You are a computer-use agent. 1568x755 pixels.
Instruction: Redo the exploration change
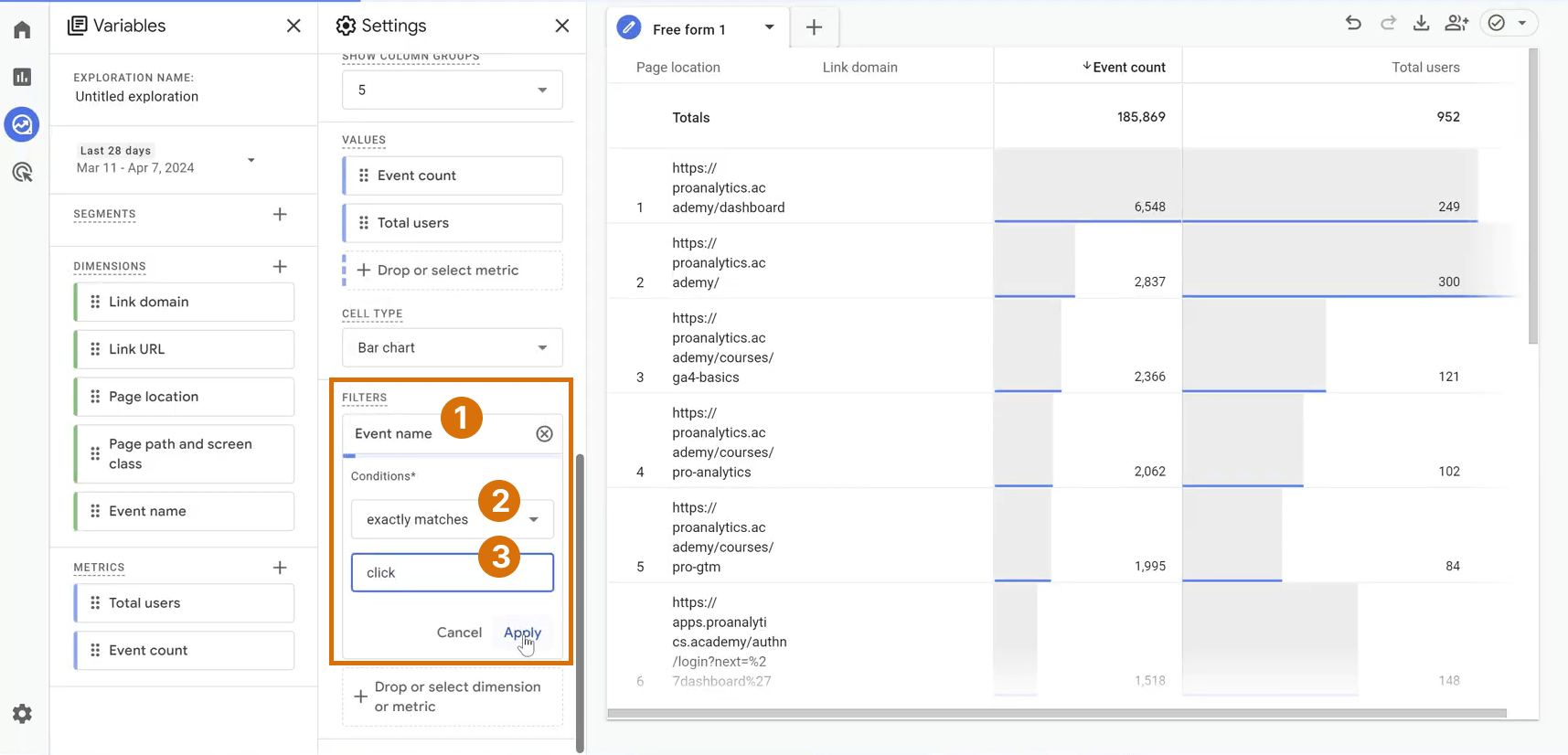[1388, 24]
